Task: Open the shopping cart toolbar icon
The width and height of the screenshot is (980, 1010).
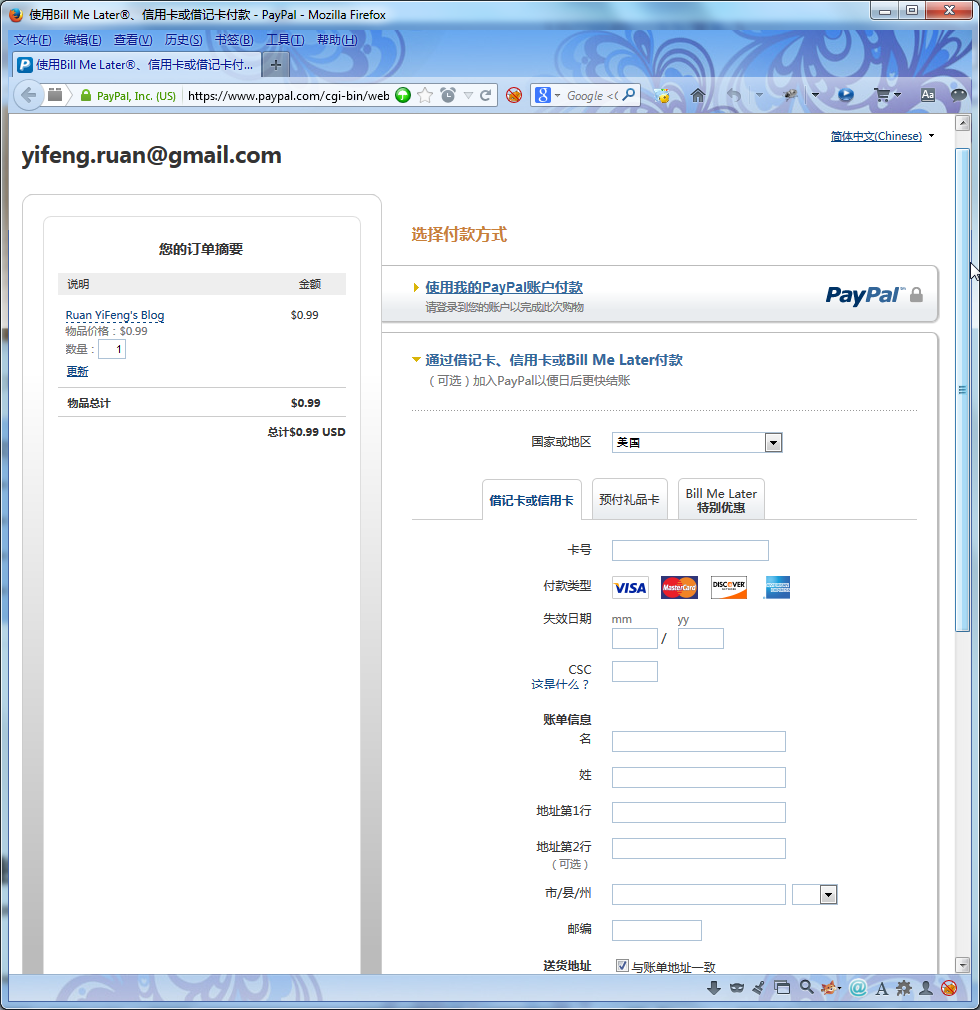Action: pyautogui.click(x=882, y=95)
